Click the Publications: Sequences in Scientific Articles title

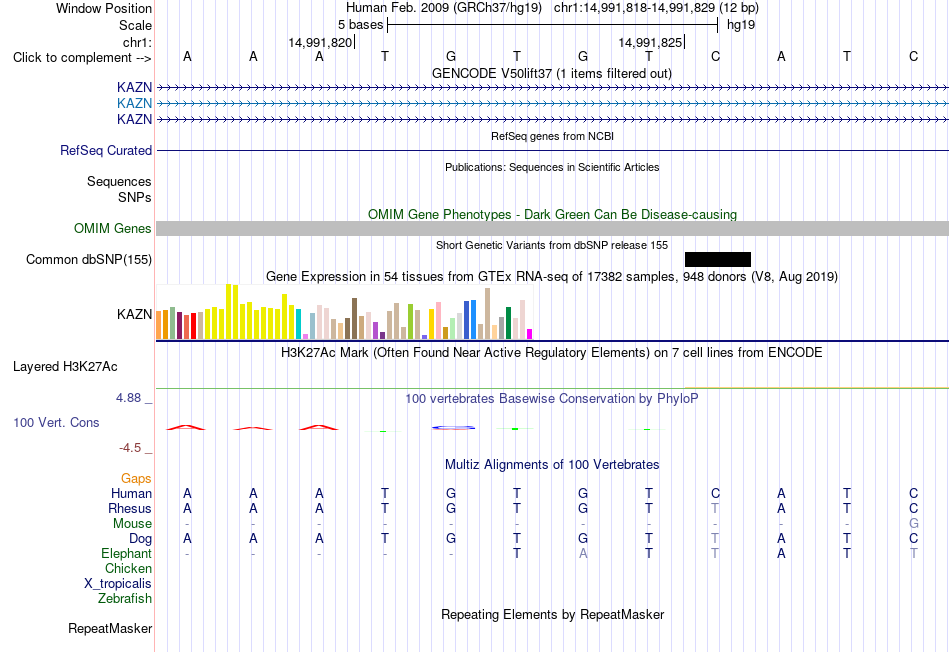552,167
